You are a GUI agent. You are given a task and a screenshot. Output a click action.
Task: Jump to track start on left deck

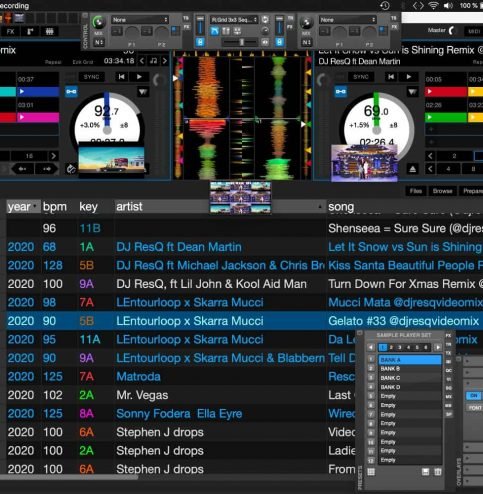[x=122, y=77]
